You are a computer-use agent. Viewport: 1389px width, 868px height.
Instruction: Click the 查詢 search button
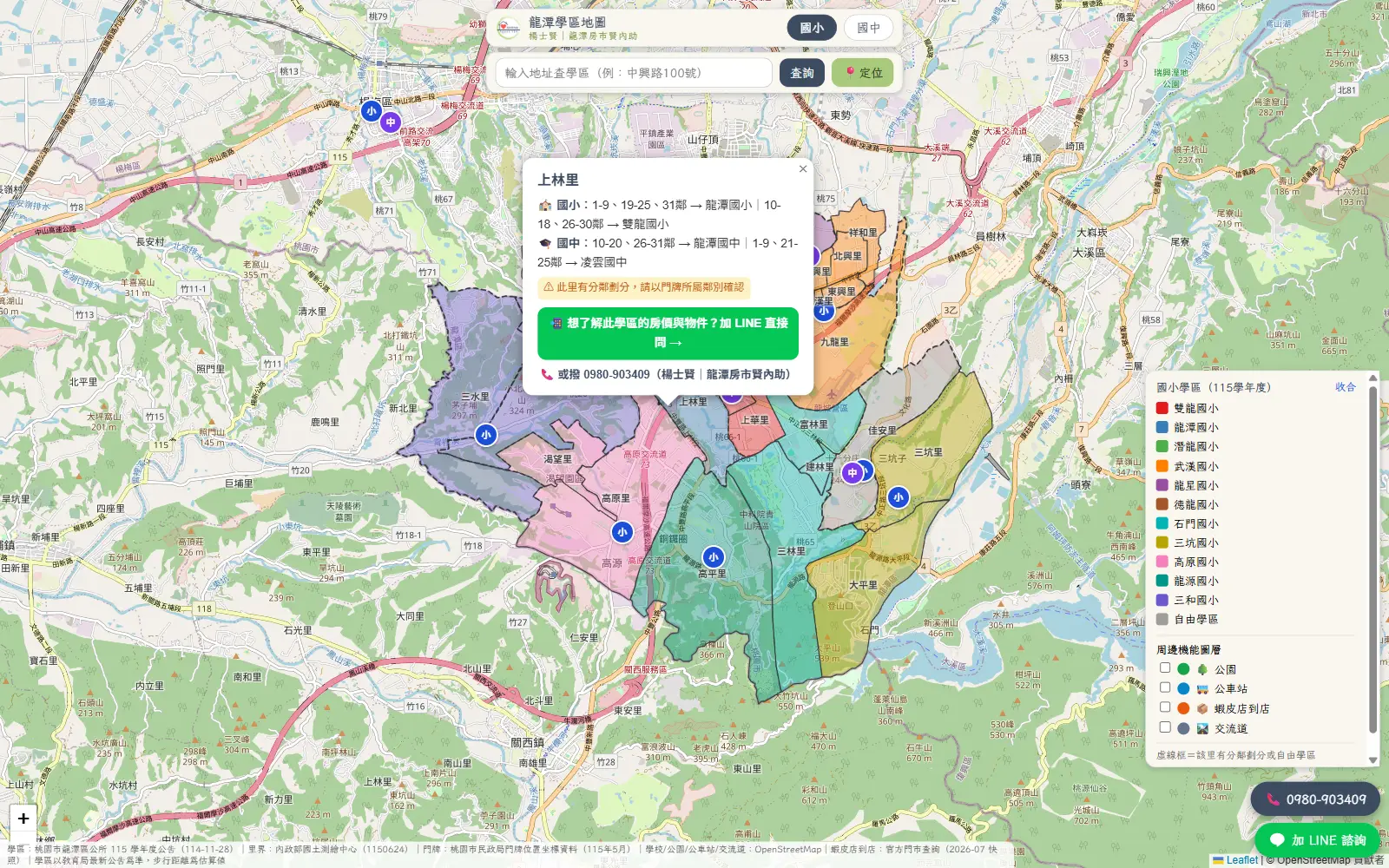802,73
